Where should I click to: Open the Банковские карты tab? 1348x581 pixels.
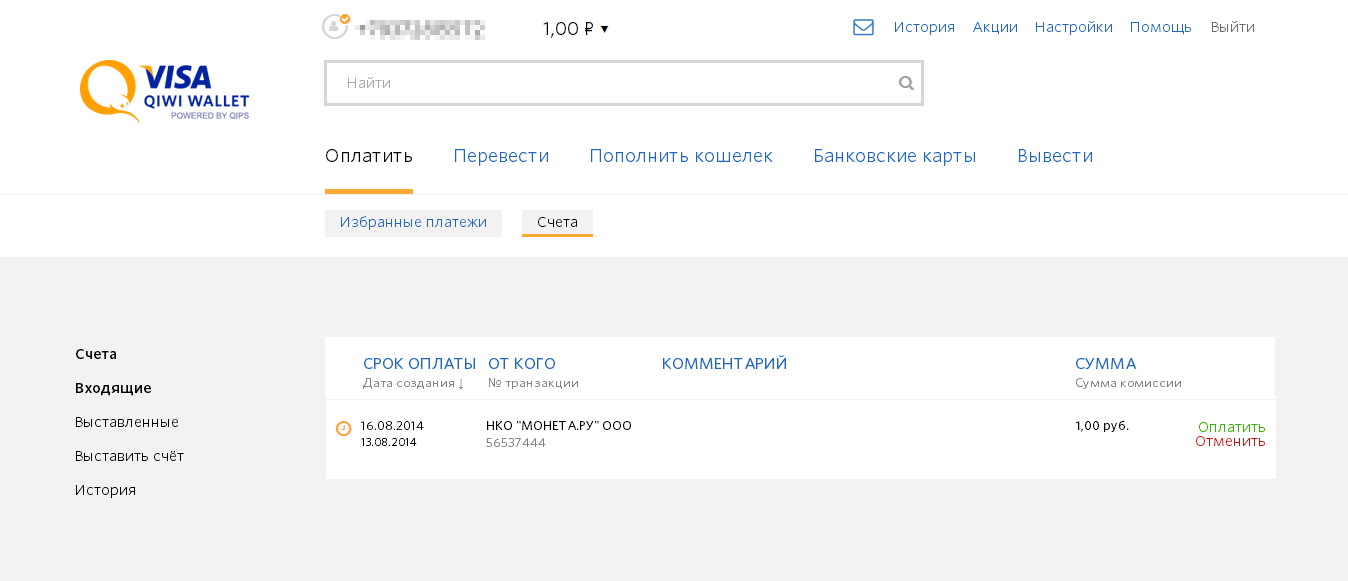(895, 156)
